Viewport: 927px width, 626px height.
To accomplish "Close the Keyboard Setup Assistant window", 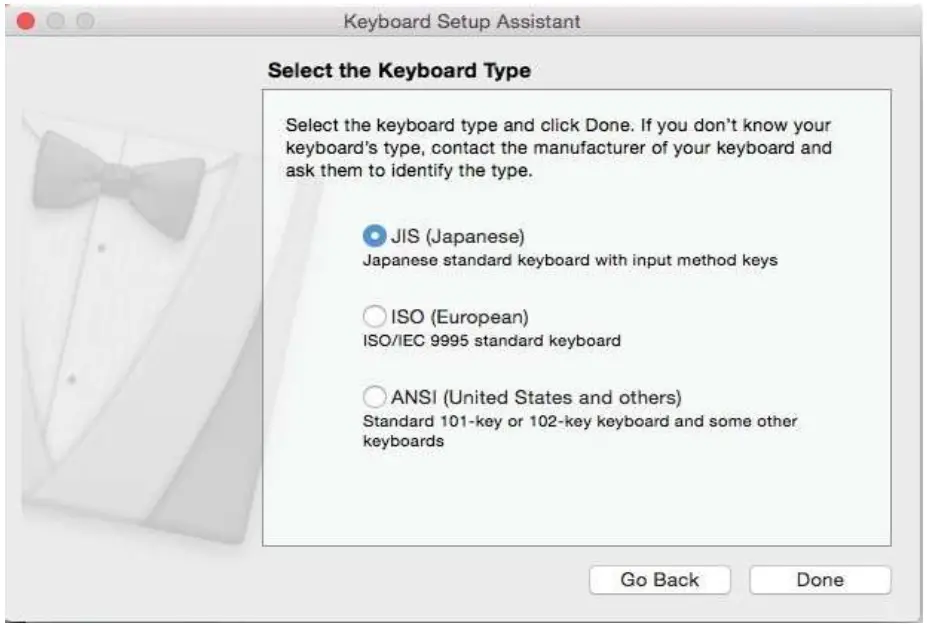I will [x=26, y=21].
